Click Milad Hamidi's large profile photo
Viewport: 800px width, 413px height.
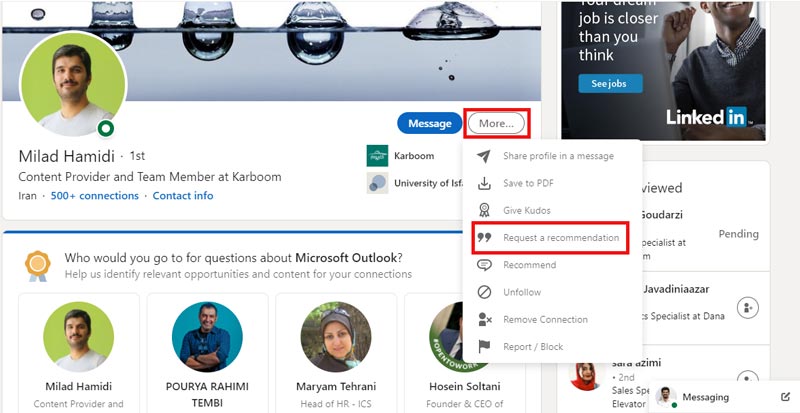(73, 84)
